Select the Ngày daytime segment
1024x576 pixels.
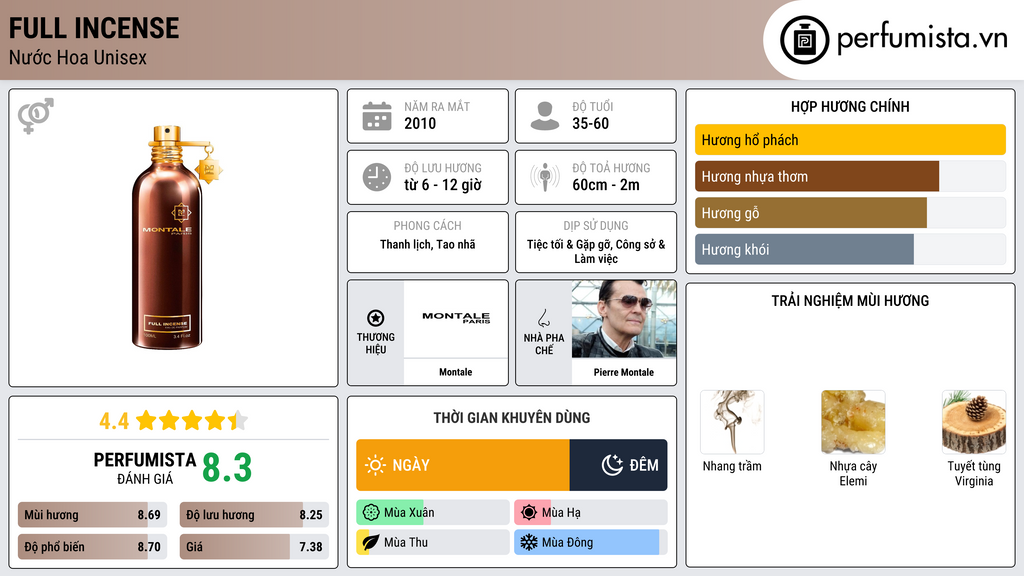click(463, 465)
